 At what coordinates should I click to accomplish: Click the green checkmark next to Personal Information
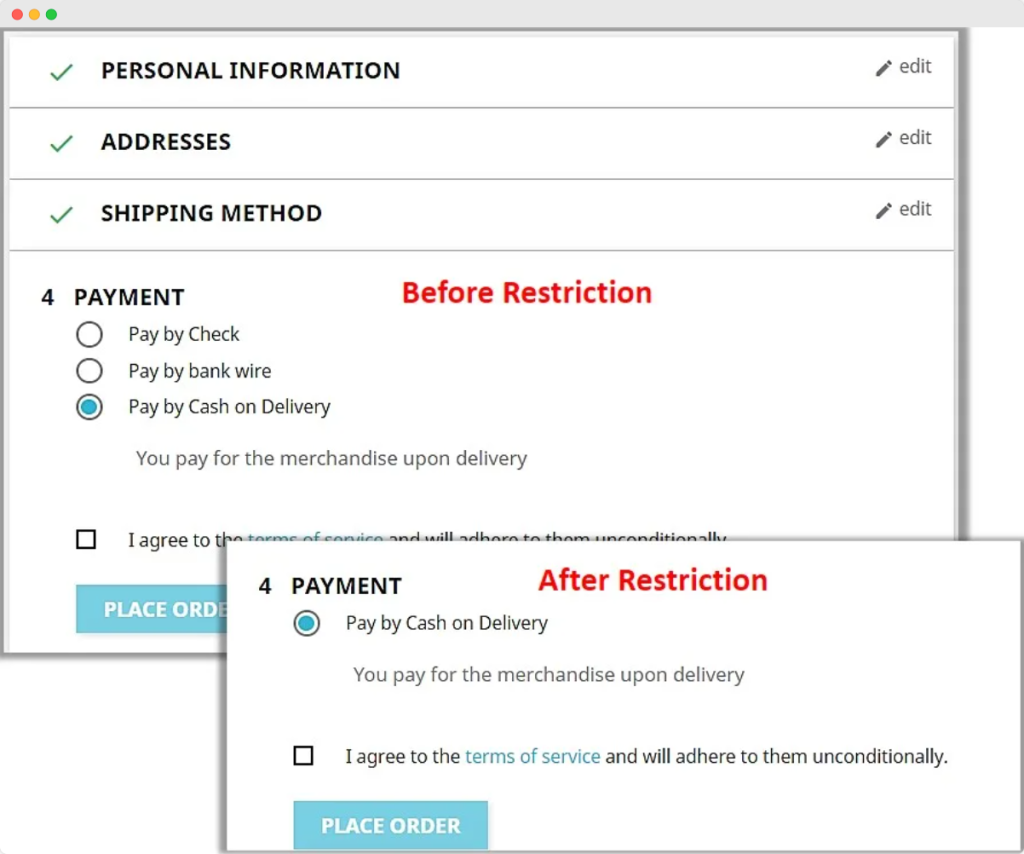point(62,72)
